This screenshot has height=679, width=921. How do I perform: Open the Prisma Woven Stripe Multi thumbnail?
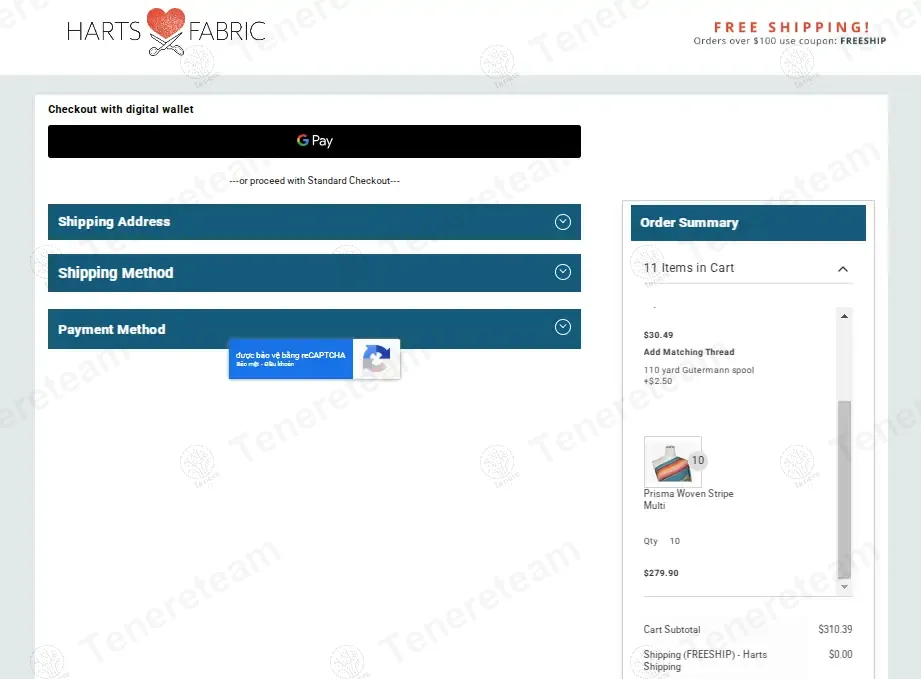tap(673, 461)
